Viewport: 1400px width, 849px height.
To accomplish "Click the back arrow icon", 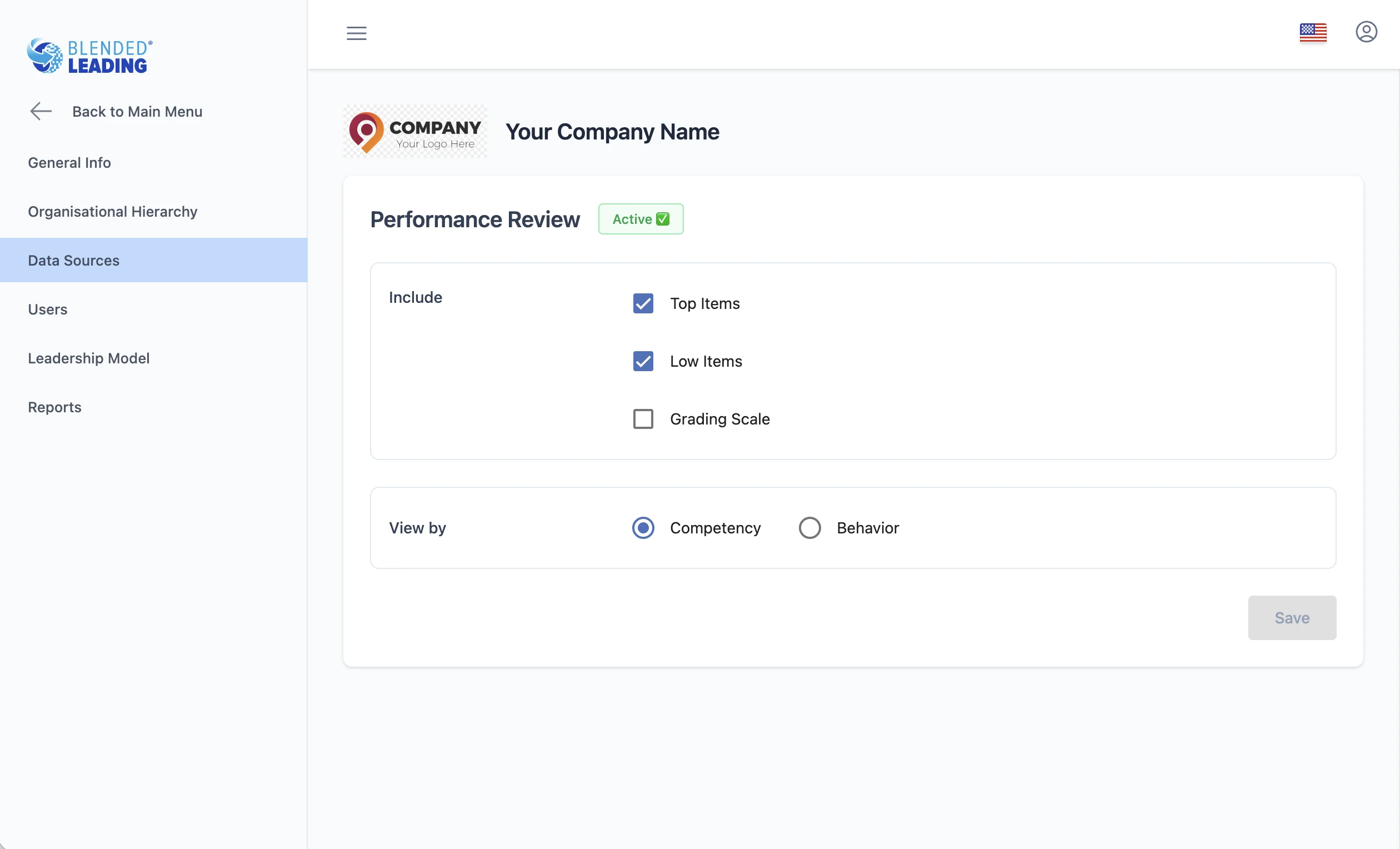I will [x=41, y=111].
